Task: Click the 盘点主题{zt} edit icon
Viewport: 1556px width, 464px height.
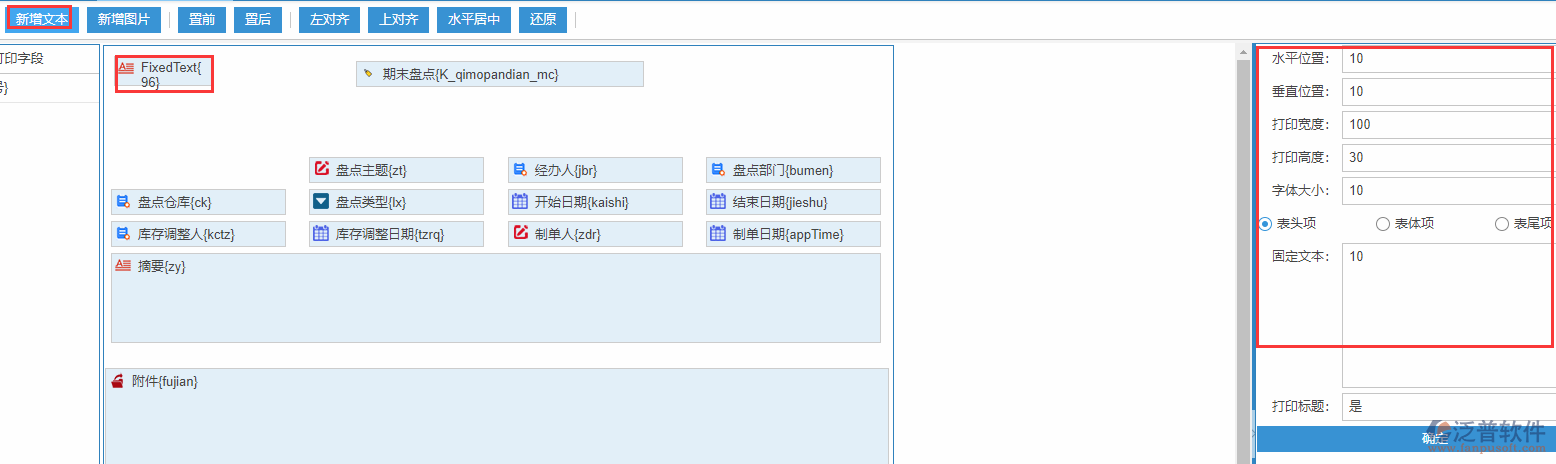Action: coord(322,169)
